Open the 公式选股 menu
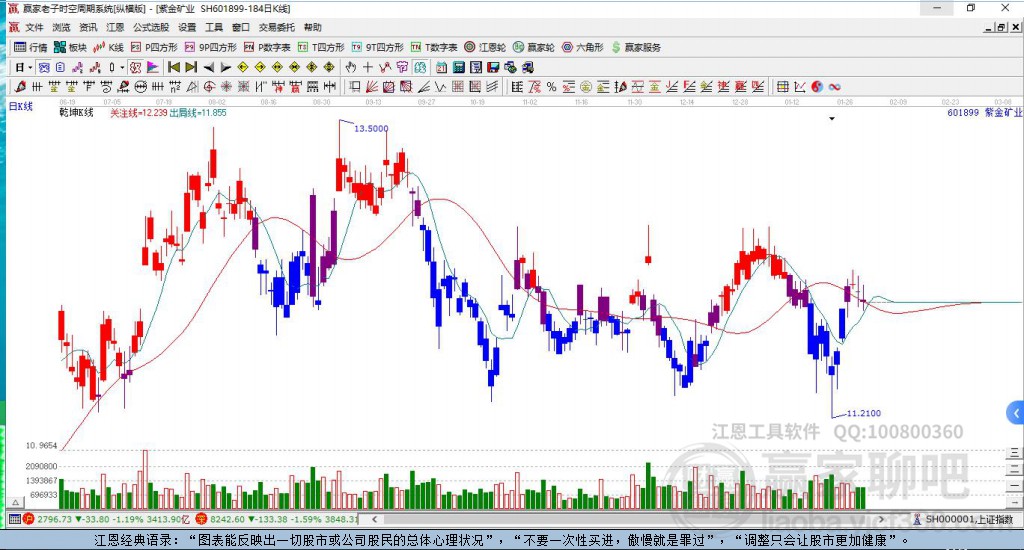1024x550 pixels. point(151,27)
